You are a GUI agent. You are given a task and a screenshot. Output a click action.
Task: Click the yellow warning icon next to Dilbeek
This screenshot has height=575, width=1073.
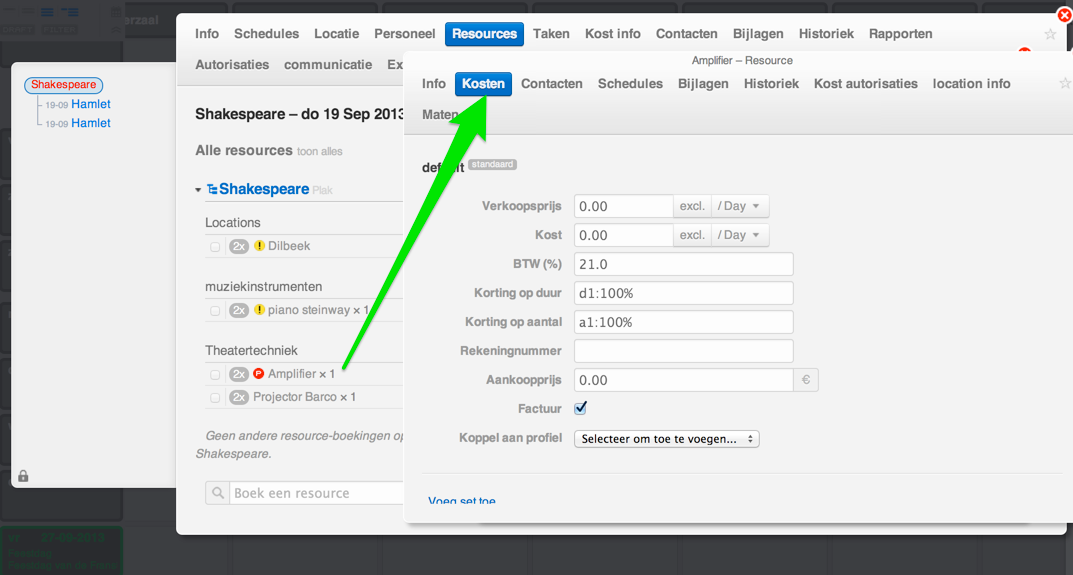(x=259, y=246)
